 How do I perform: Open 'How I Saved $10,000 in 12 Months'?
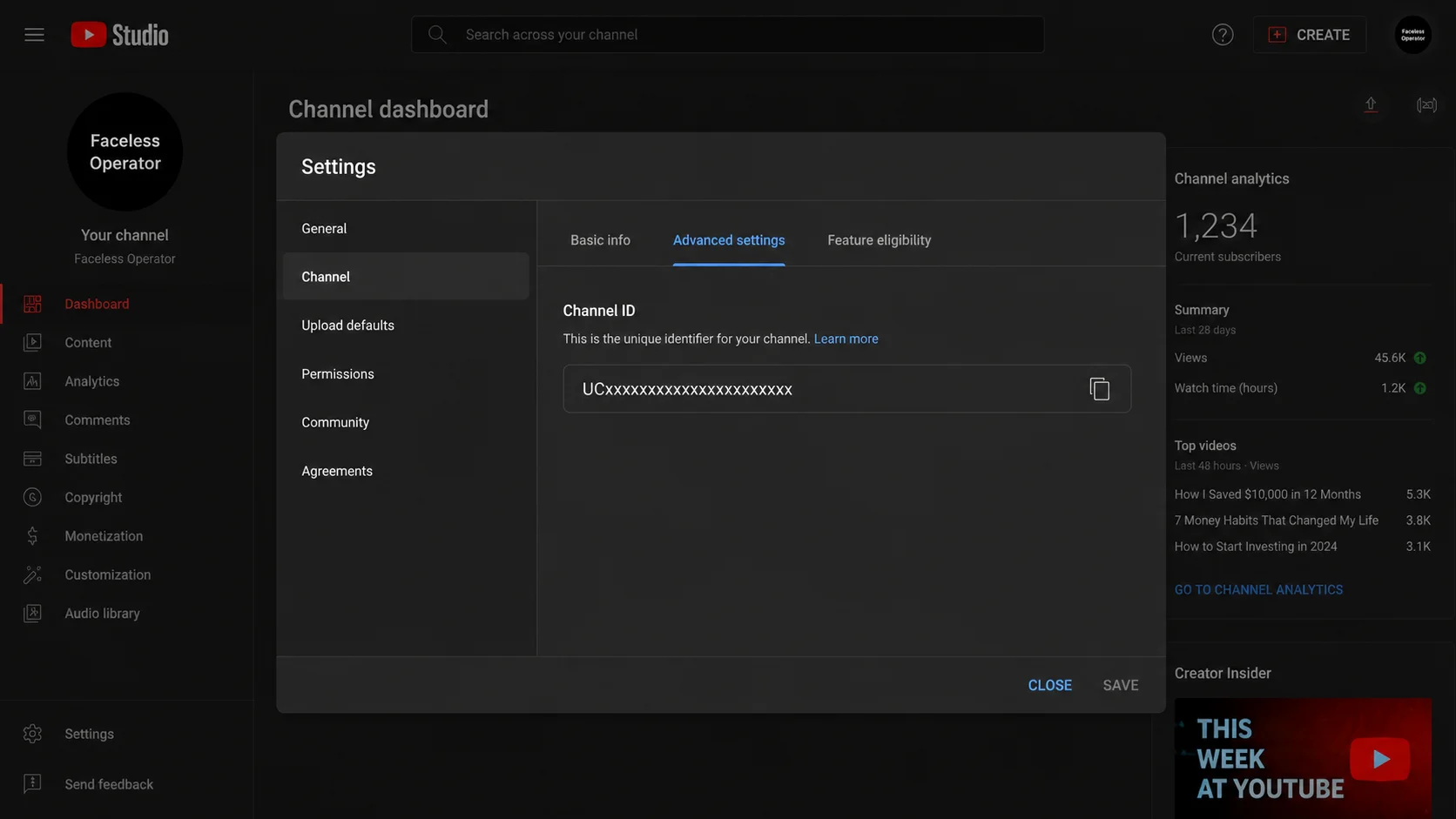point(1267,494)
